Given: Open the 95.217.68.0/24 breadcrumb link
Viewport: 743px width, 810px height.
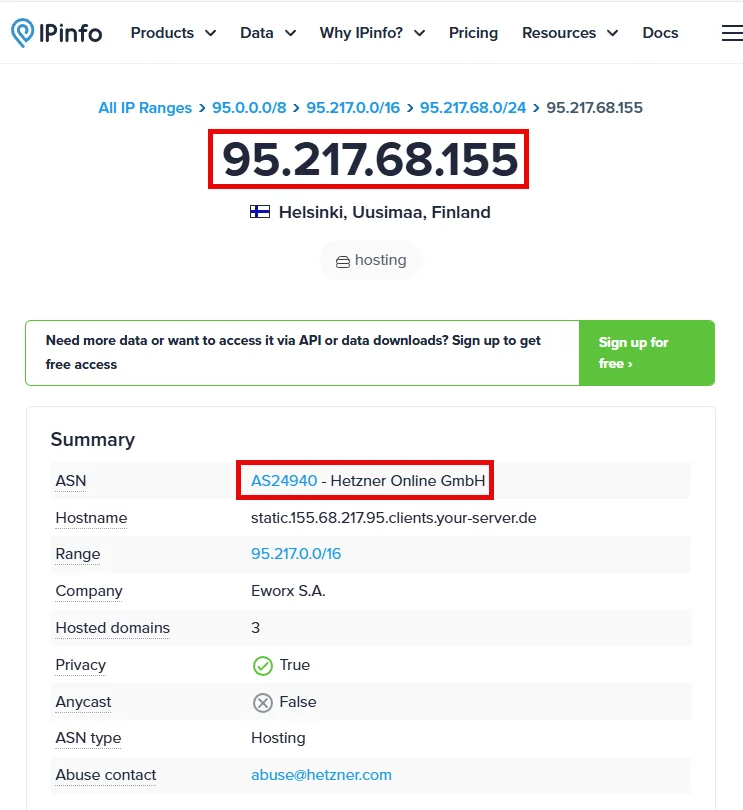Looking at the screenshot, I should point(473,107).
